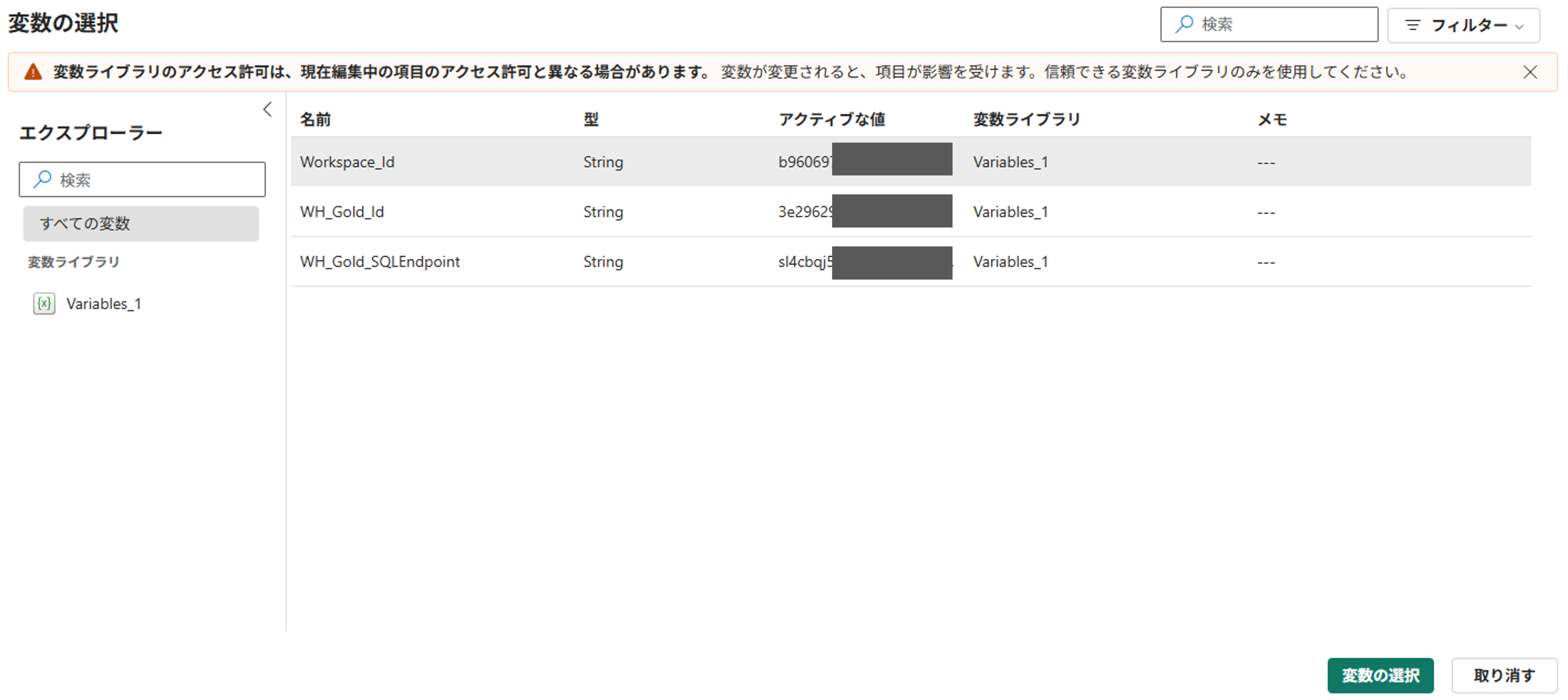Viewport: 1568px width, 700px height.
Task: Click the warning triangle icon in banner
Action: (33, 72)
